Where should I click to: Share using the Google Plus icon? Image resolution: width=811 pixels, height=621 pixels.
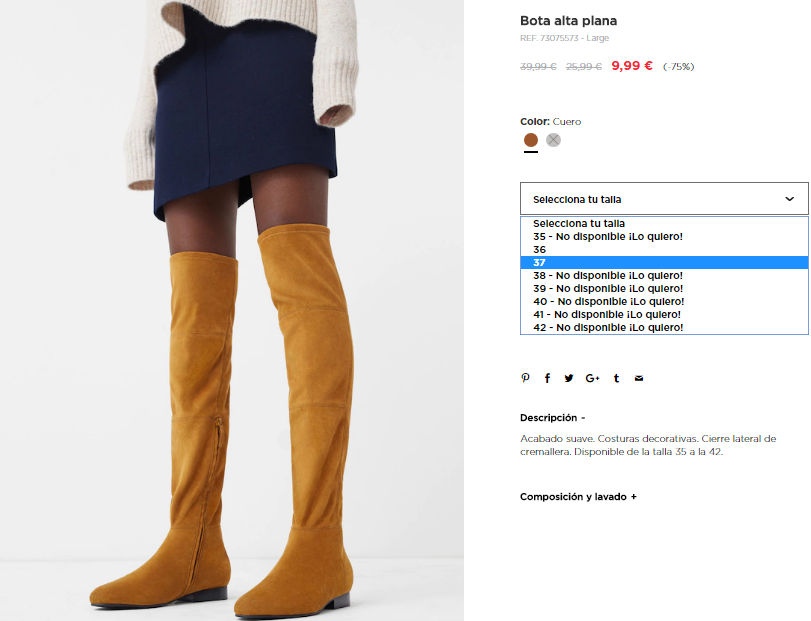point(592,378)
